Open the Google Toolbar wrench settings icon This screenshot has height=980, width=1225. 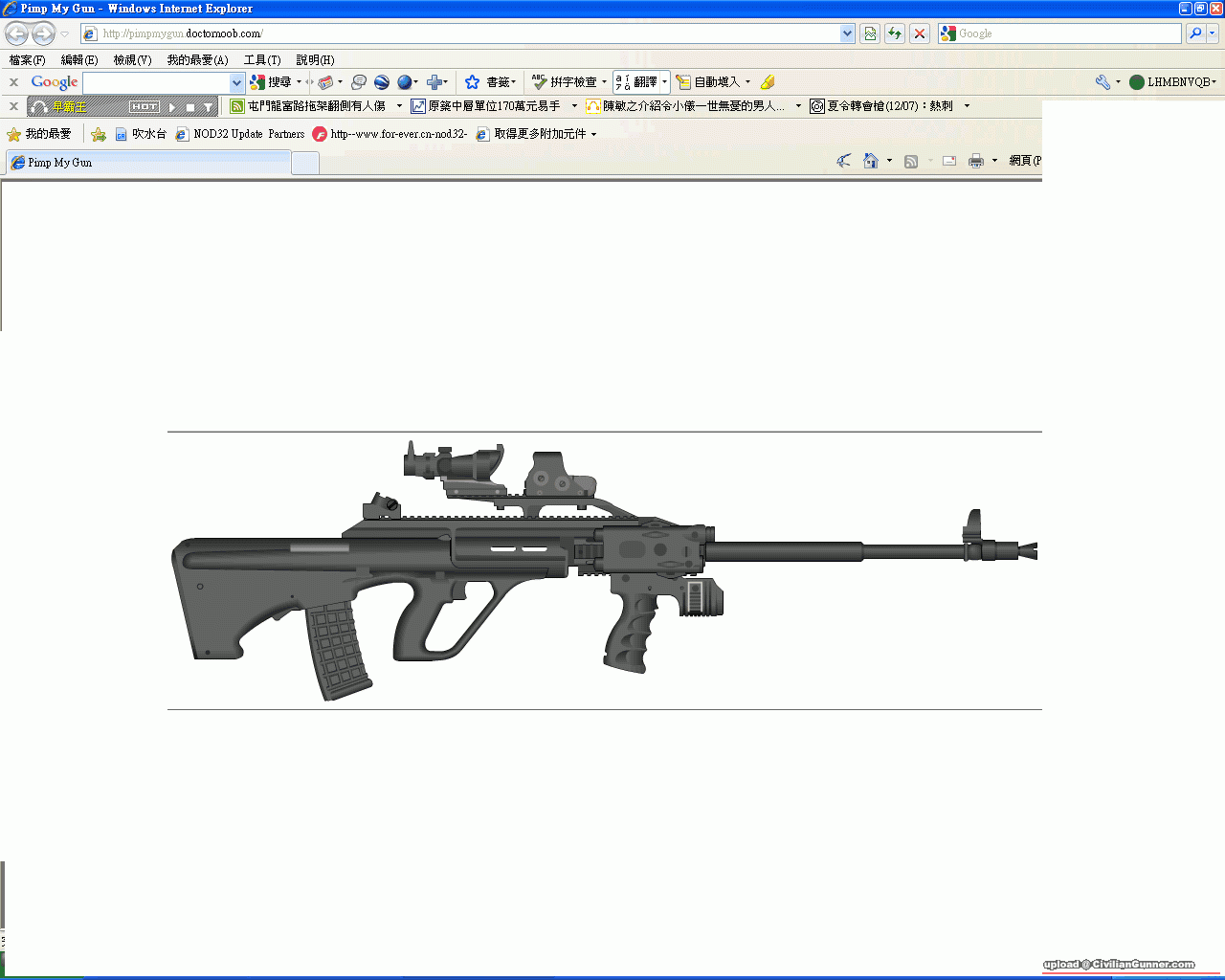point(1102,82)
